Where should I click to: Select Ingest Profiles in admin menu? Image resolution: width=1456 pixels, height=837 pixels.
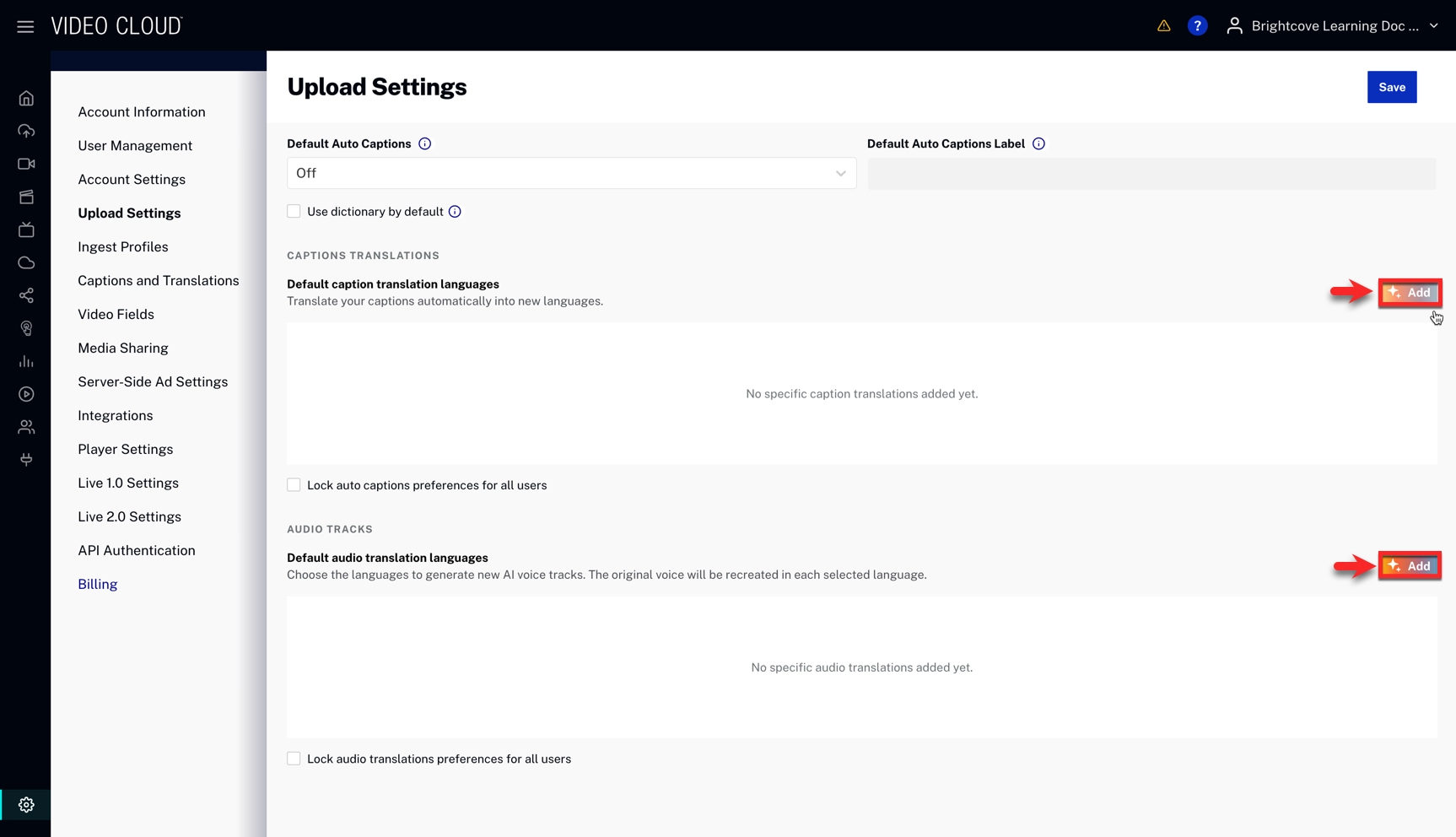coord(122,247)
